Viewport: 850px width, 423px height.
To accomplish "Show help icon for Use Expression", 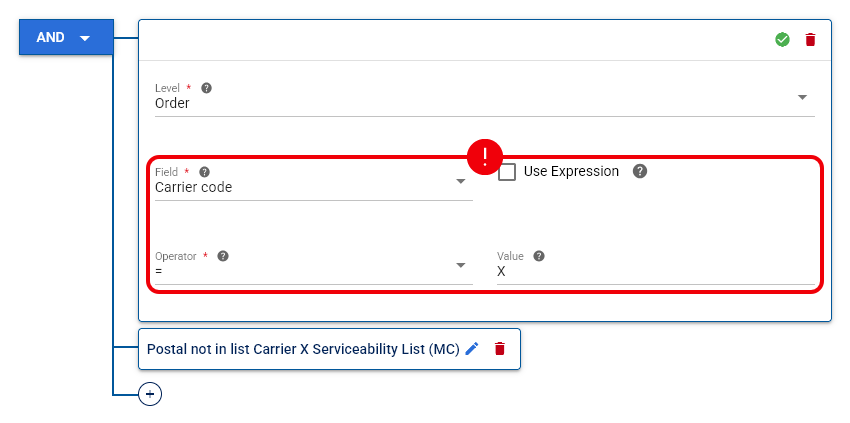I will pyautogui.click(x=640, y=171).
